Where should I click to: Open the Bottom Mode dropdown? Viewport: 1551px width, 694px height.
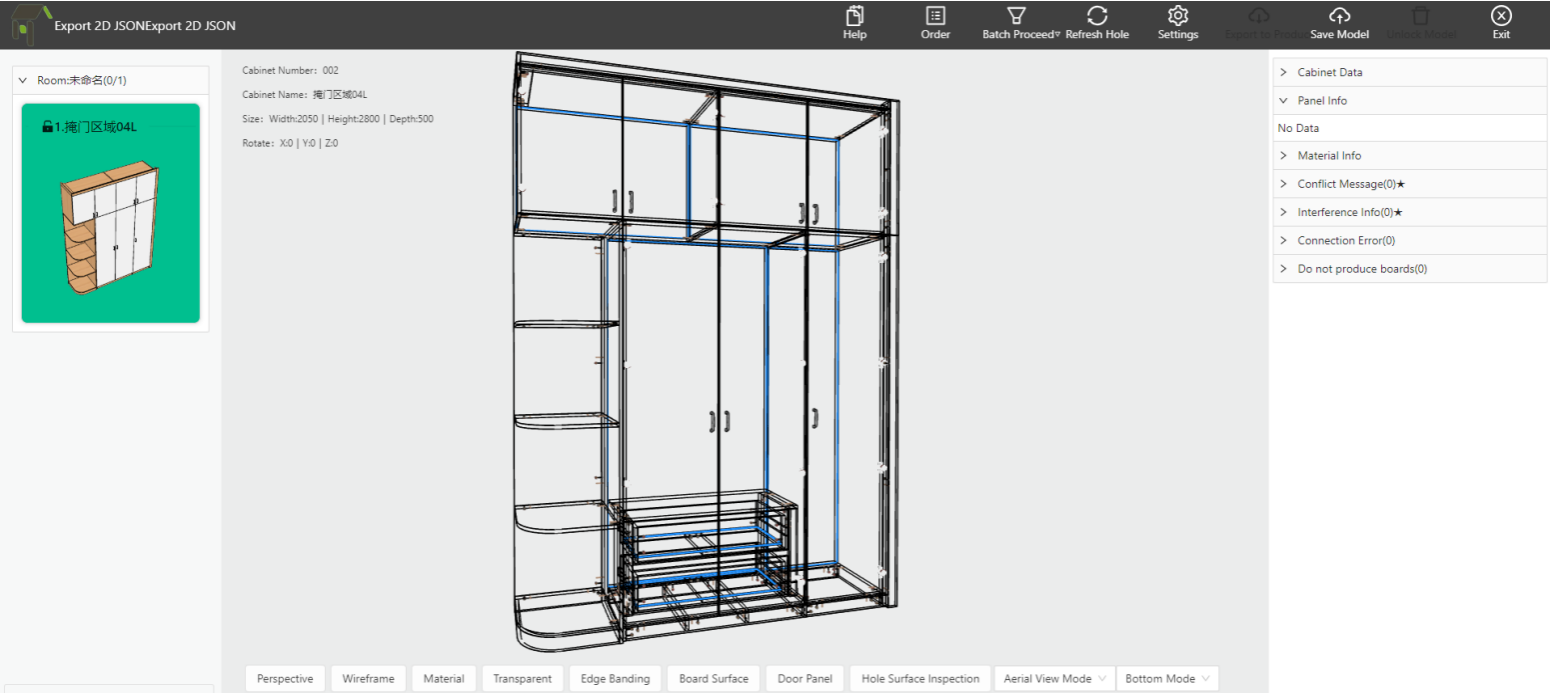(1167, 678)
